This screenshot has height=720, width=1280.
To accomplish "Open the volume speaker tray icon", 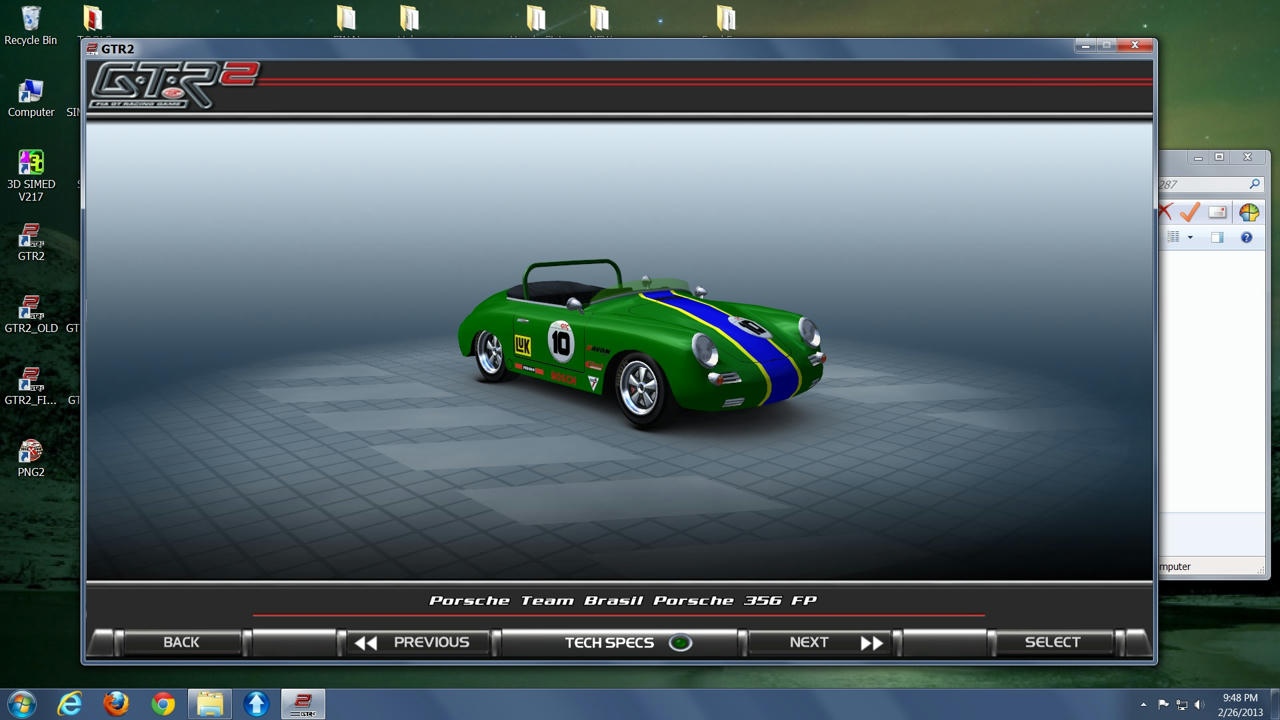I will [1199, 705].
